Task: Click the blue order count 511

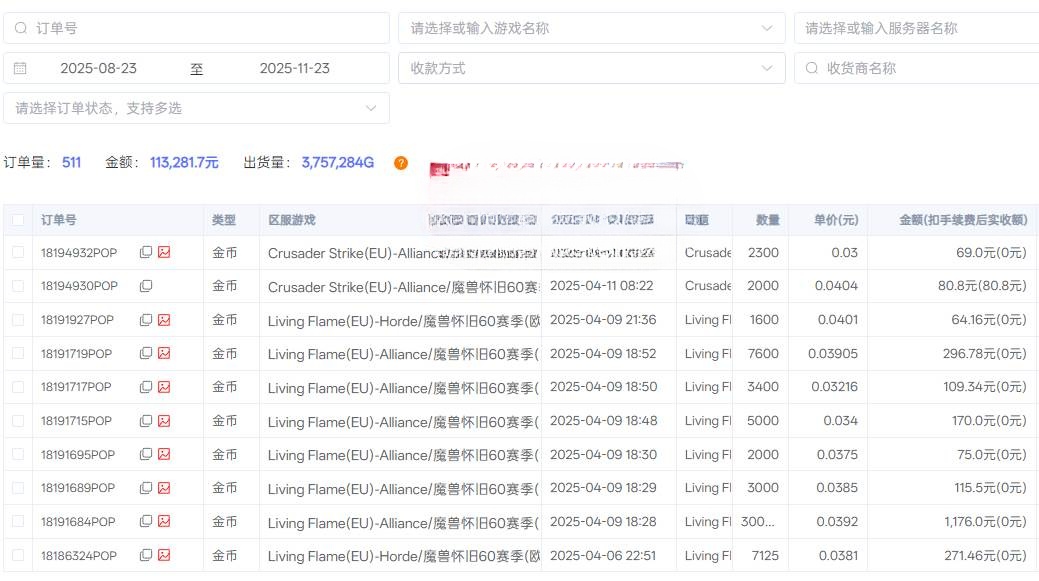Action: click(x=70, y=163)
